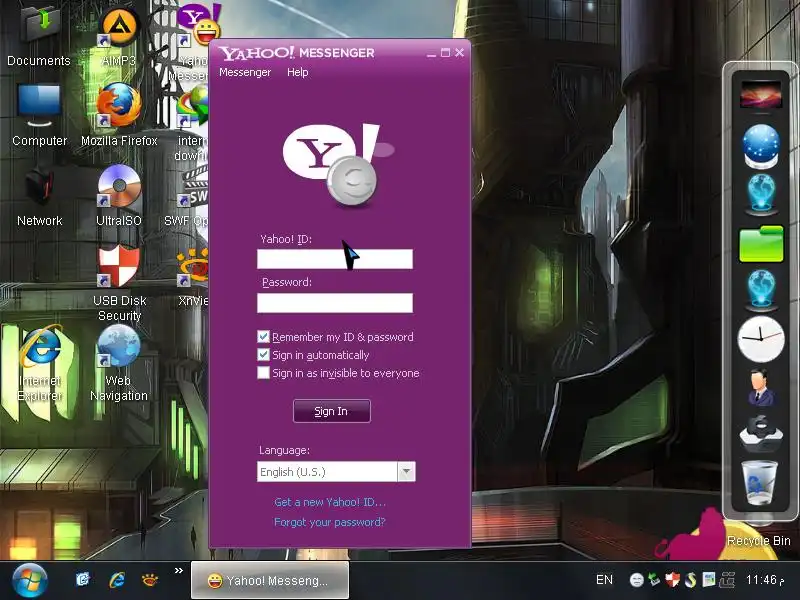Open the USB Disk Security shortcut
Screen dimensions: 800x600
coord(118,266)
